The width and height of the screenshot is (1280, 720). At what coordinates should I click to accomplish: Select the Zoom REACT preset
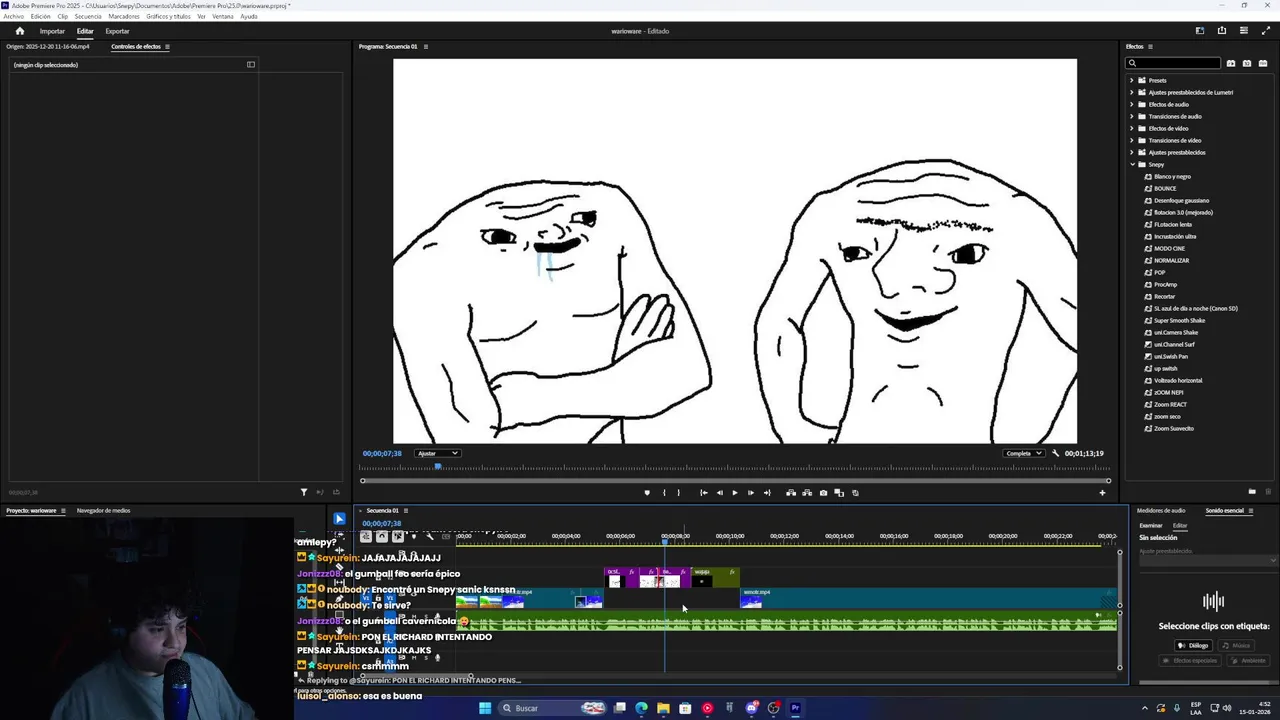pos(1170,404)
